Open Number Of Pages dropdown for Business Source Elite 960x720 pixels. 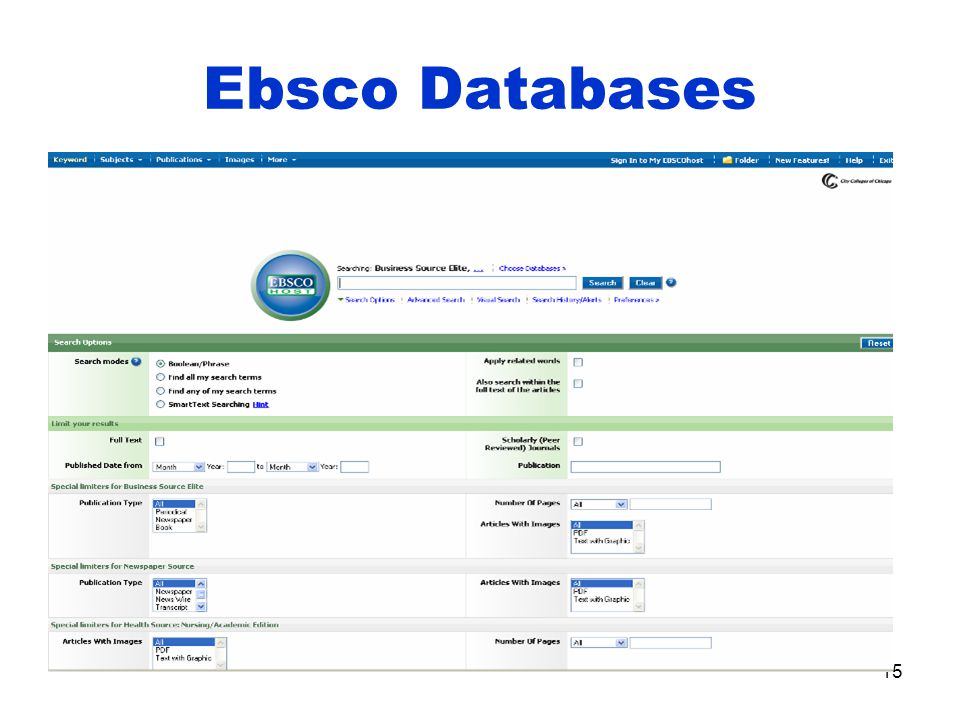(x=599, y=504)
